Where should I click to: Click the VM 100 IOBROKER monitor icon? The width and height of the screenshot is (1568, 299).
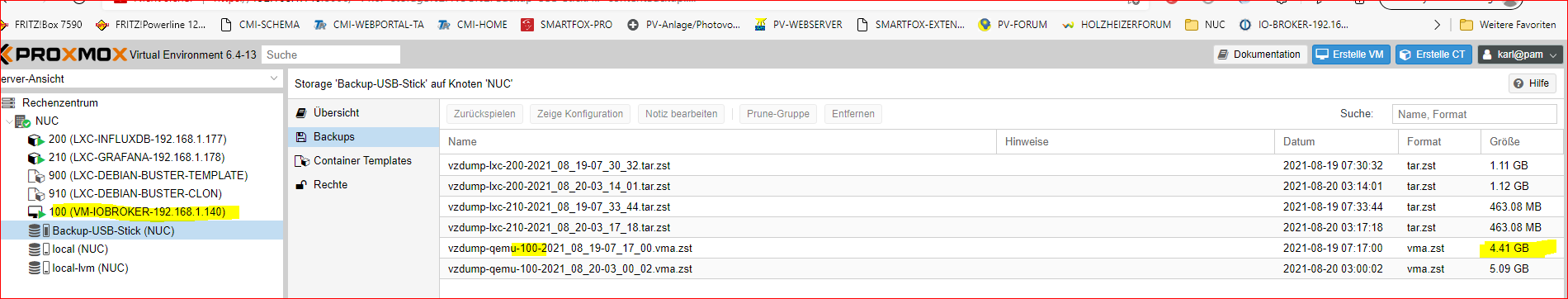[x=35, y=212]
